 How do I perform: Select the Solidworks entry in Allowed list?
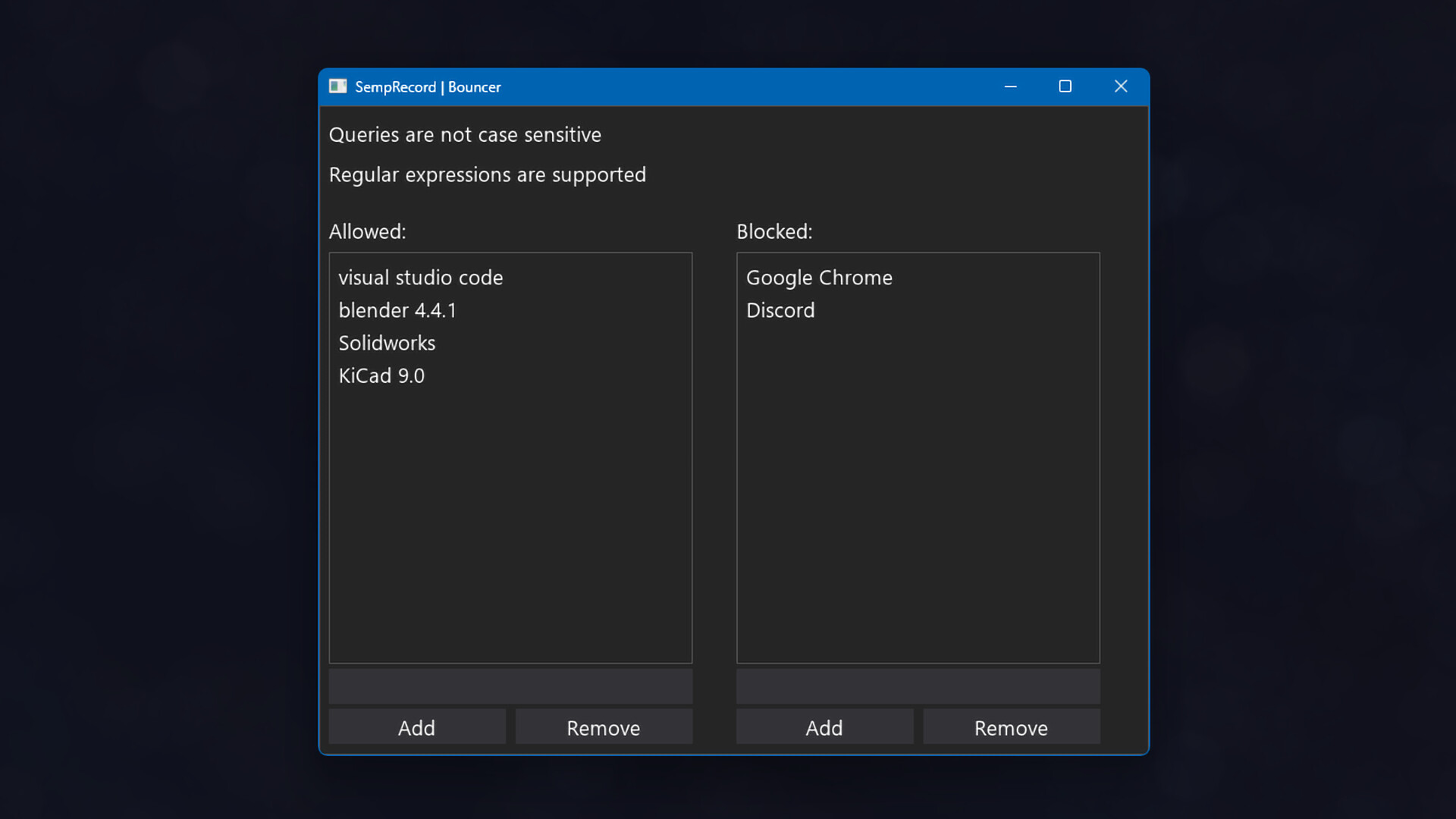387,343
